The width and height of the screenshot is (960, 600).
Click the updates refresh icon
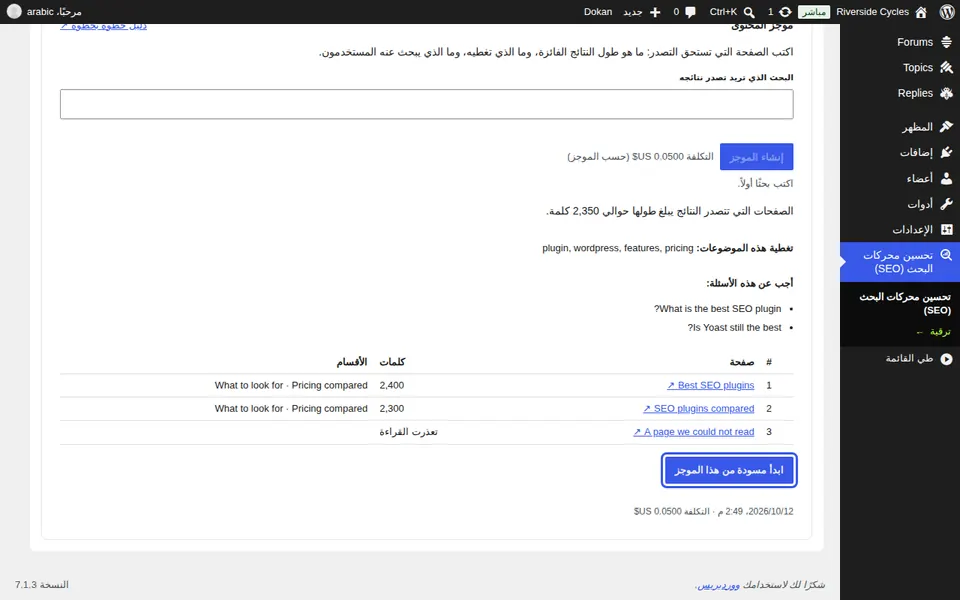coord(785,12)
